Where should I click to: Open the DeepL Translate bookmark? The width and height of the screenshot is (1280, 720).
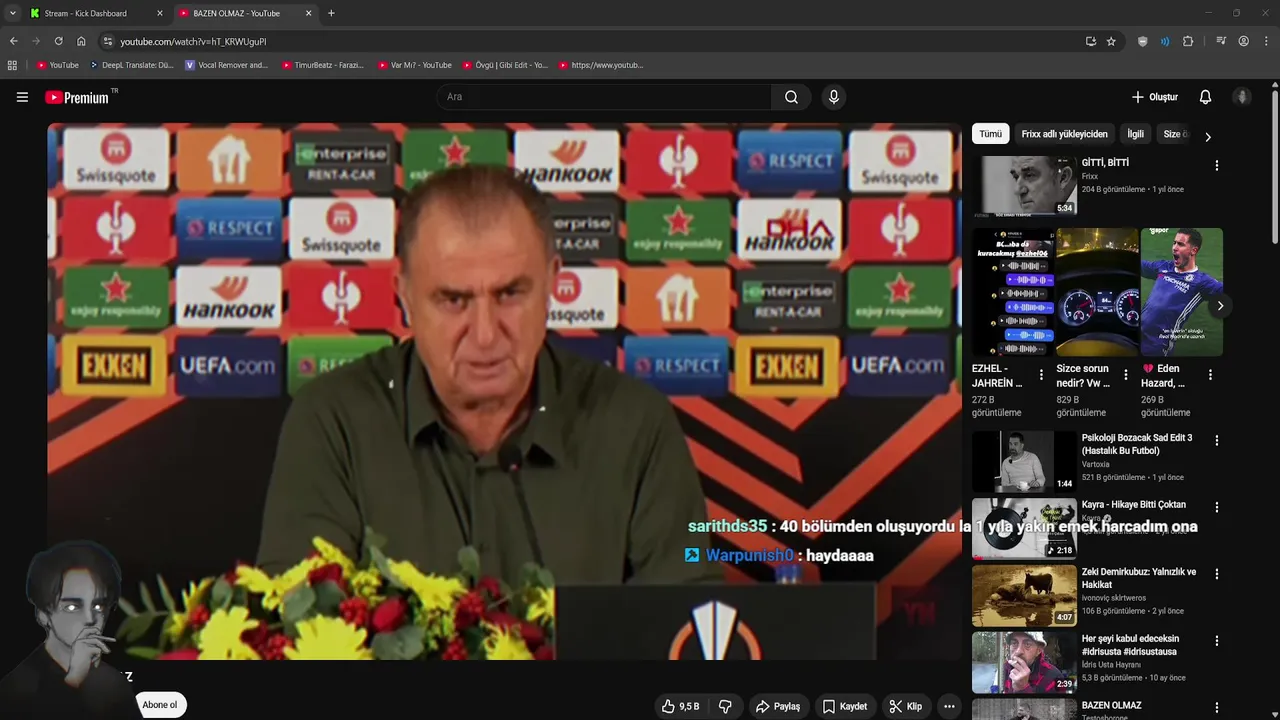(x=131, y=65)
